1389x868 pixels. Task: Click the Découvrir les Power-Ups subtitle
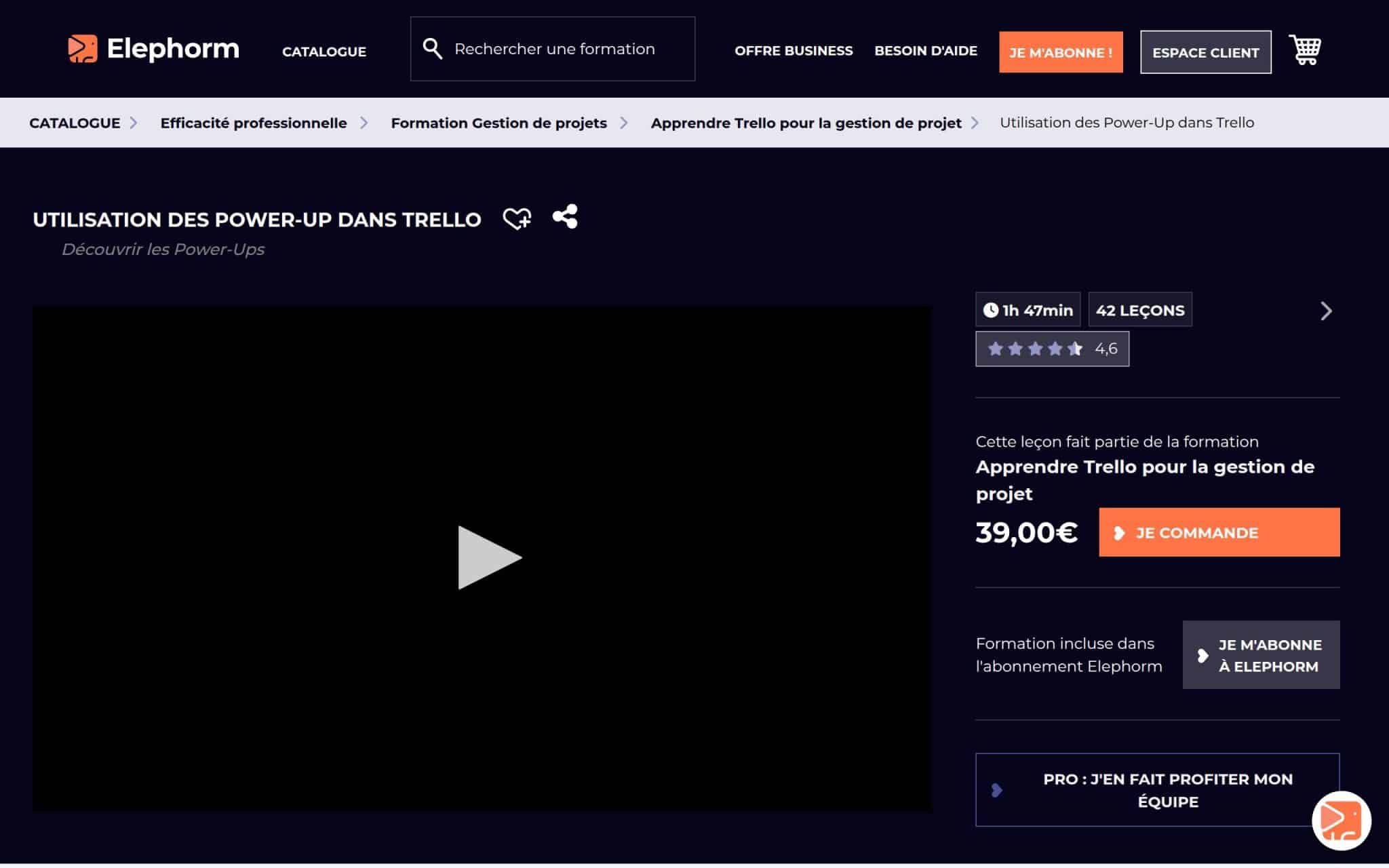(163, 250)
